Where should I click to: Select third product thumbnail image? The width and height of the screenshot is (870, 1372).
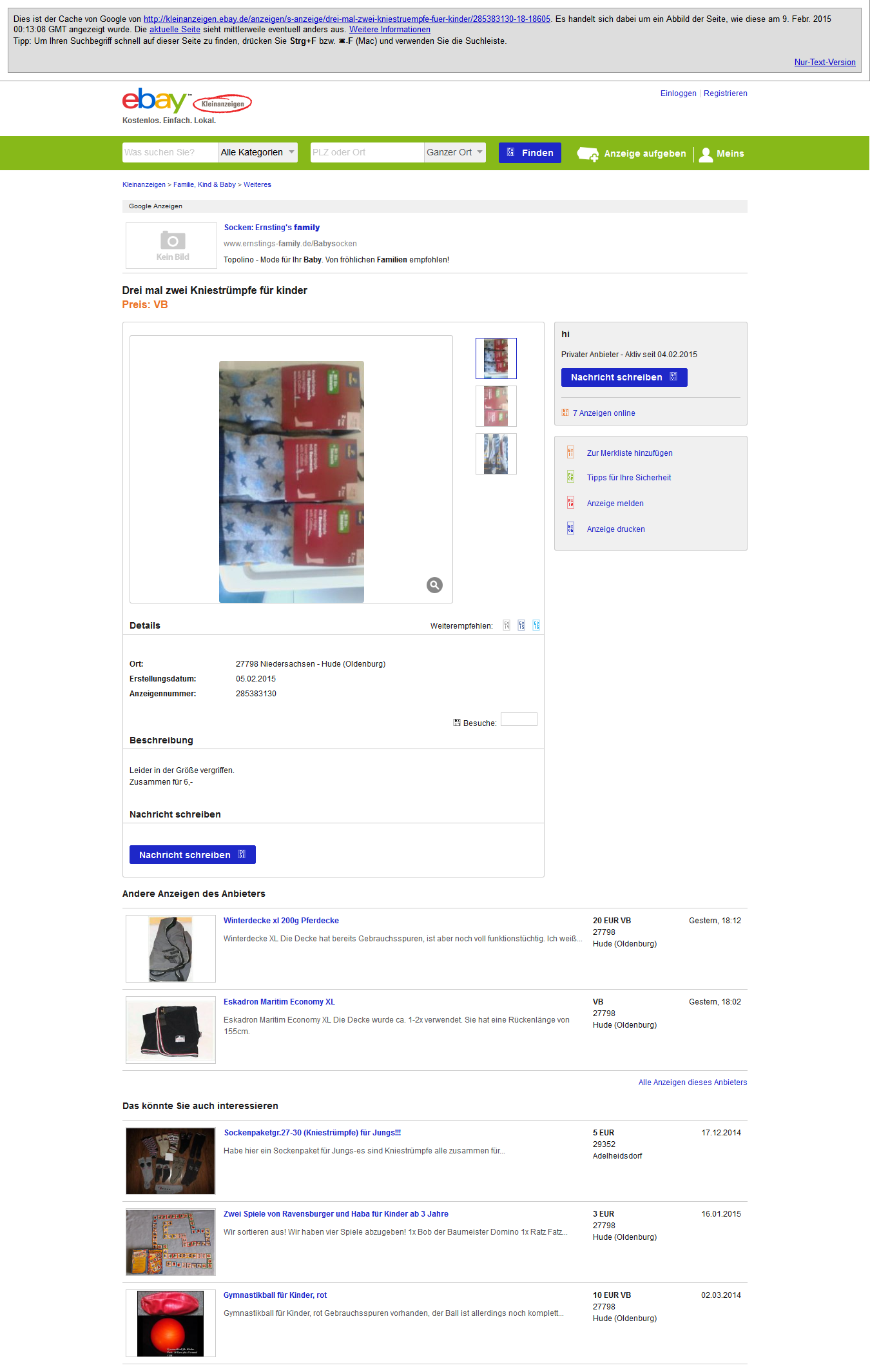pyautogui.click(x=496, y=454)
